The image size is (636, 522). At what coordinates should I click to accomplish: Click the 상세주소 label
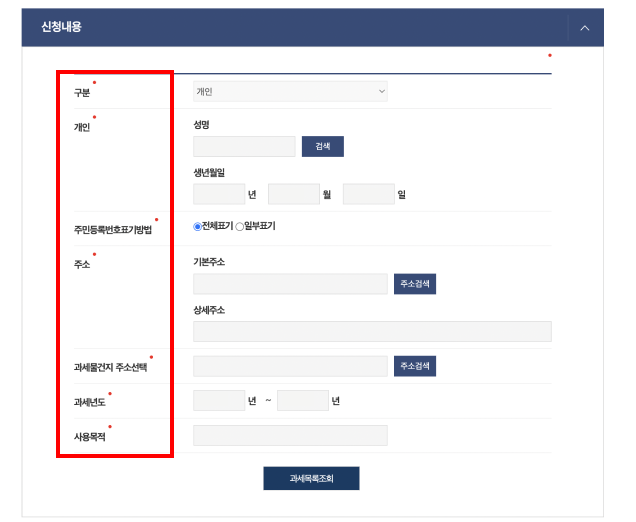[209, 310]
